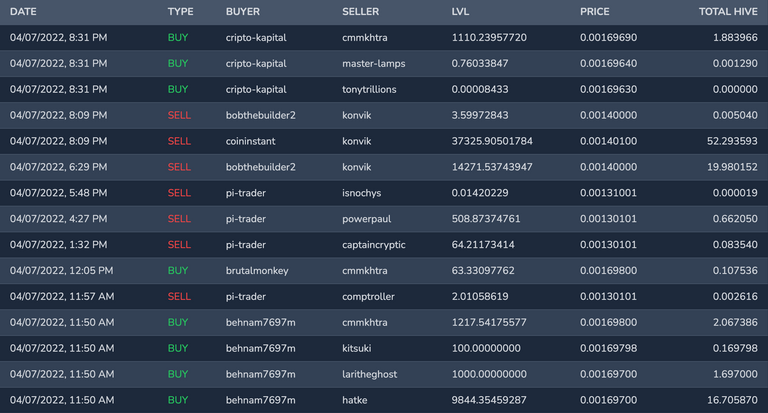Select seller isnochys
Image resolution: width=768 pixels, height=413 pixels.
(361, 193)
